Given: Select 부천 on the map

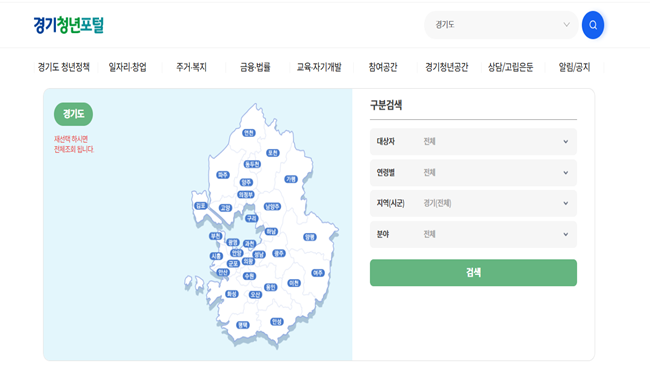Looking at the screenshot, I should tap(216, 236).
